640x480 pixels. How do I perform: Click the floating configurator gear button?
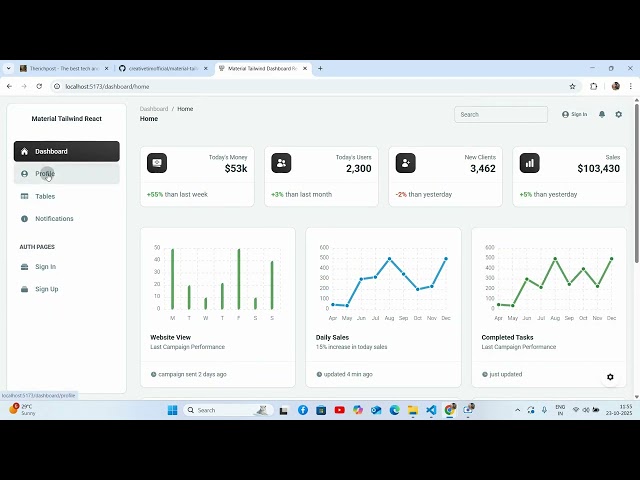610,377
